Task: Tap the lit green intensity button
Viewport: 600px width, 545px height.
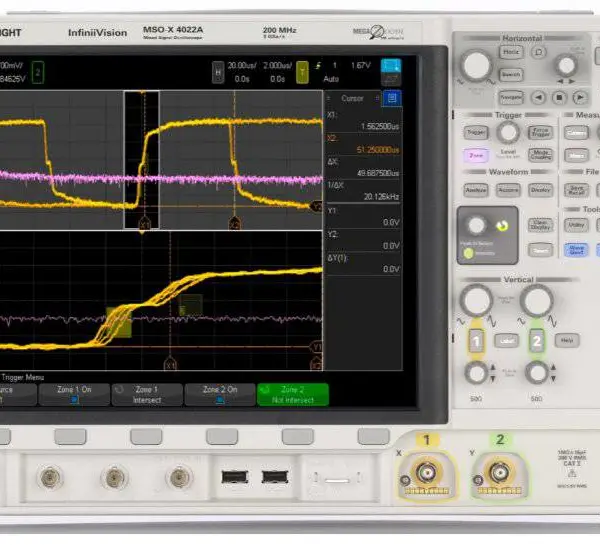Action: 468,253
